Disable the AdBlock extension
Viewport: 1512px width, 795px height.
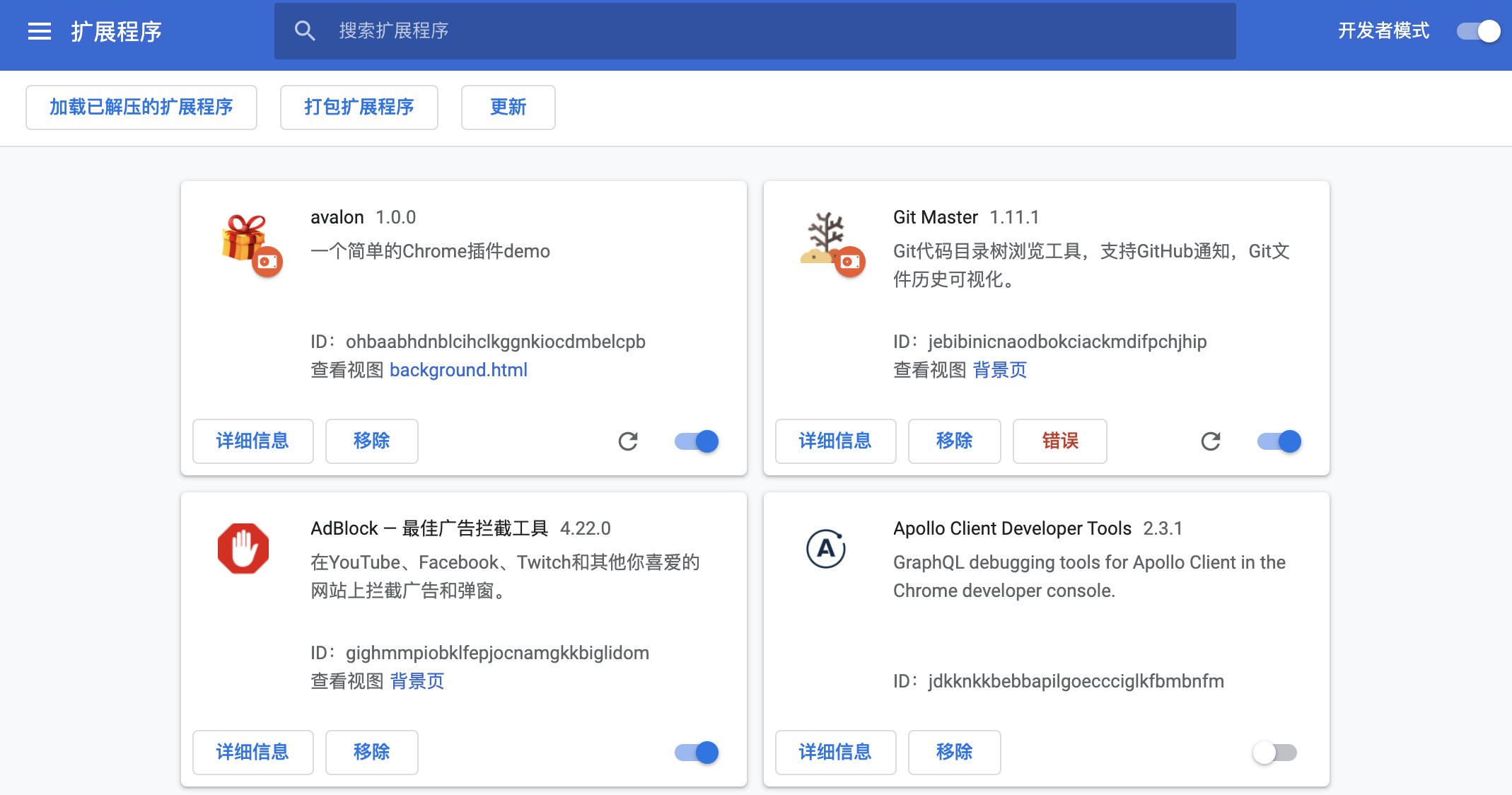pyautogui.click(x=697, y=753)
